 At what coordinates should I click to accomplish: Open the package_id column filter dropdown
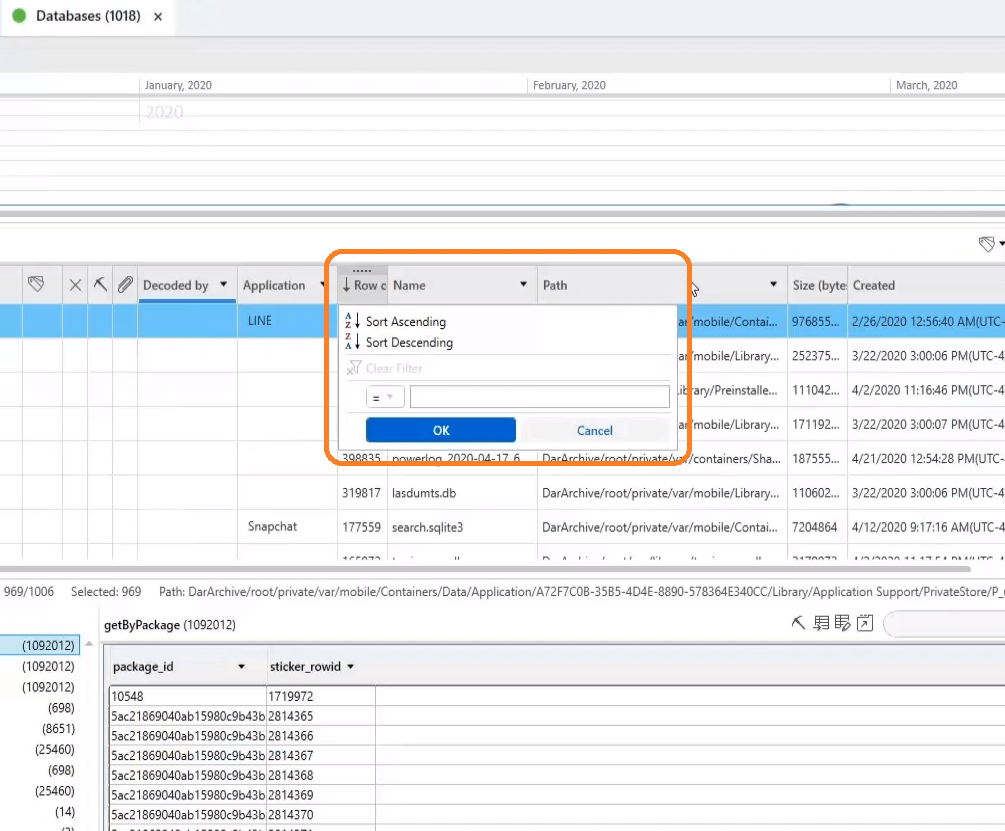click(242, 667)
